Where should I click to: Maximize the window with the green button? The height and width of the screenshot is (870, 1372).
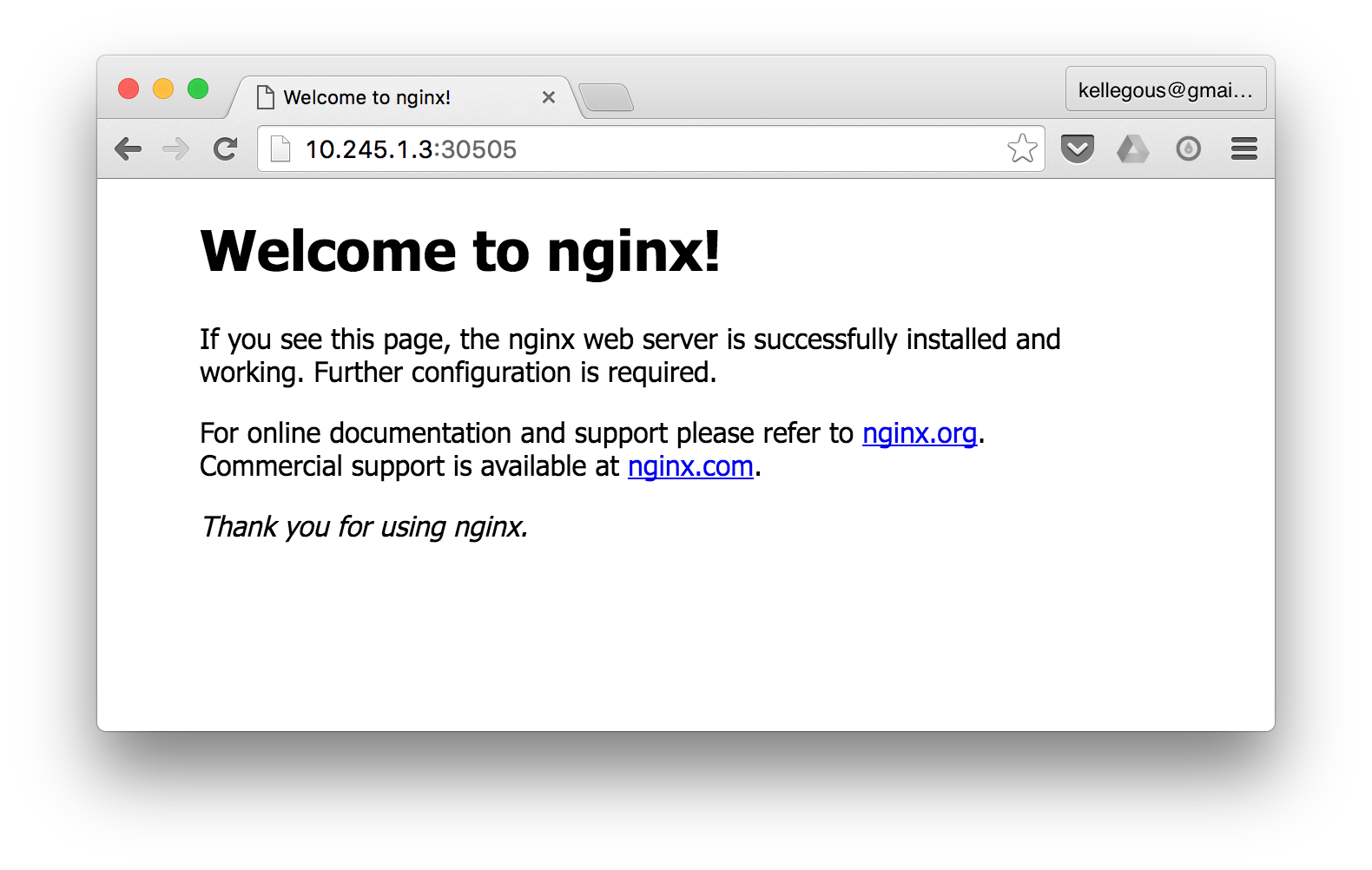point(198,89)
